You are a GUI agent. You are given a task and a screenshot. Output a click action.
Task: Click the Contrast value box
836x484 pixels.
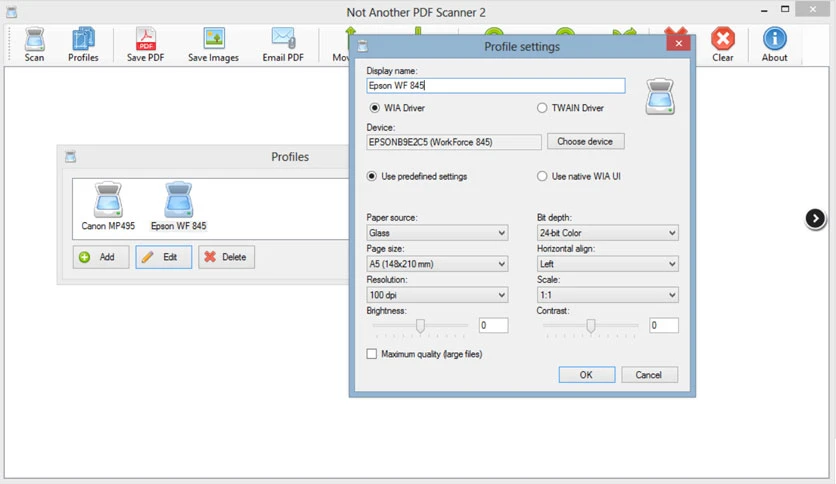click(664, 325)
